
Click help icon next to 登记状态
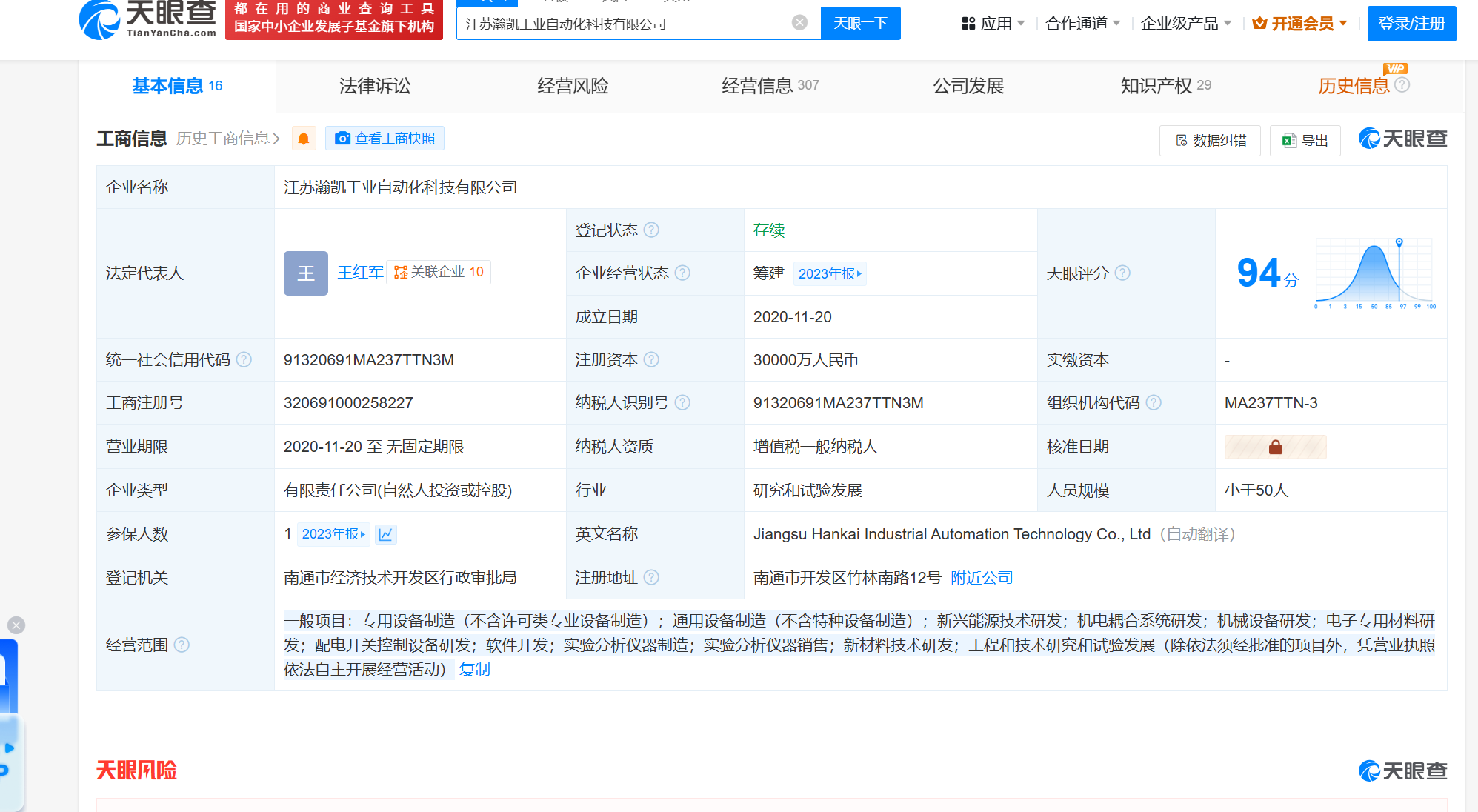pos(651,230)
